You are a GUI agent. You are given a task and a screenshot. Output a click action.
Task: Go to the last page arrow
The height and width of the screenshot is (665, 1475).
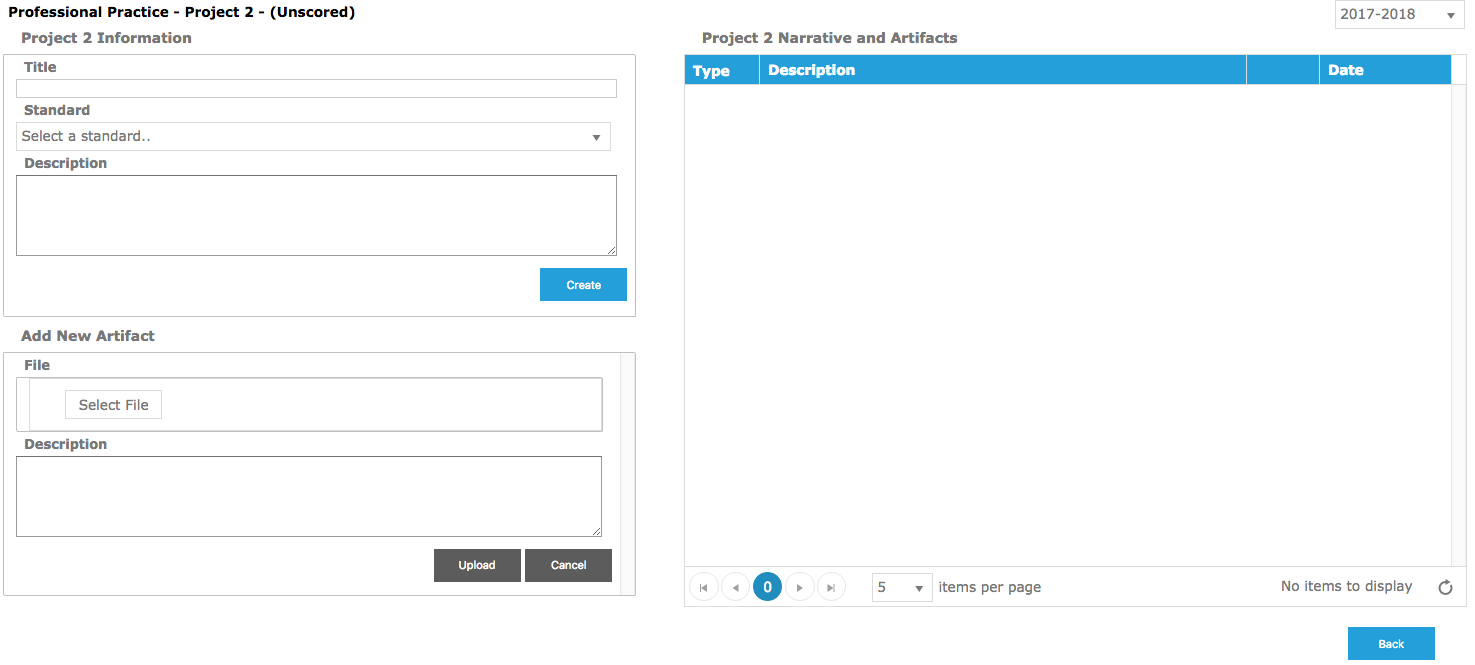tap(831, 587)
